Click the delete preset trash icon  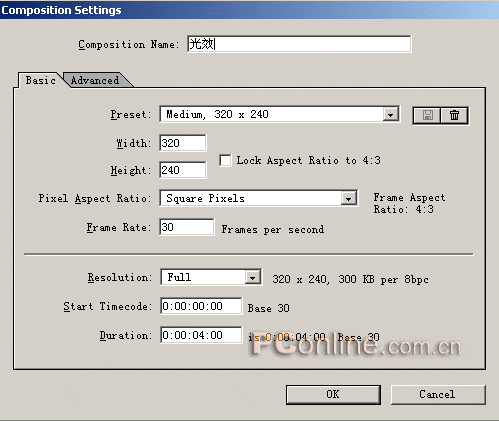tap(454, 115)
